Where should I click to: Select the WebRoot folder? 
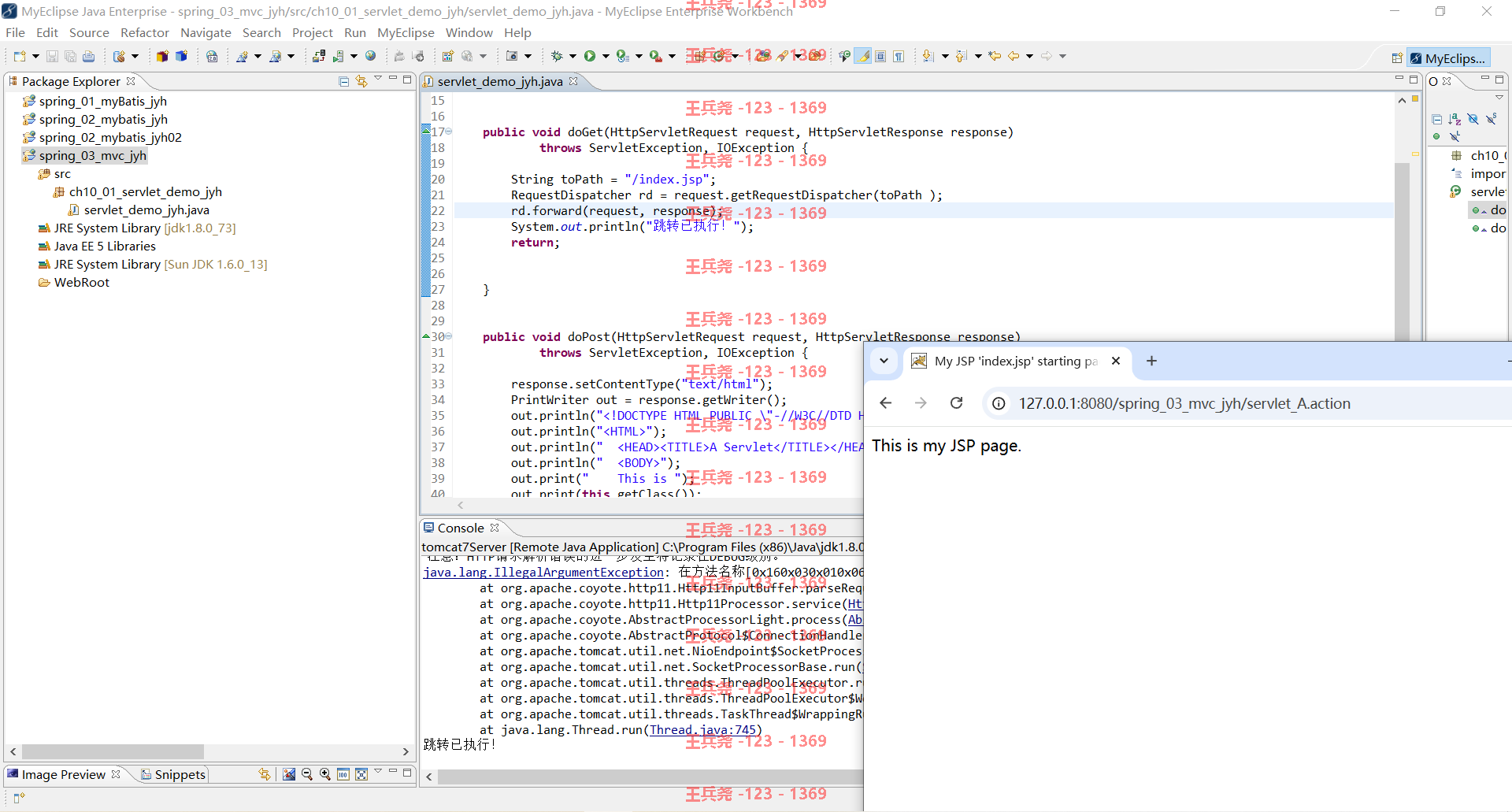82,282
